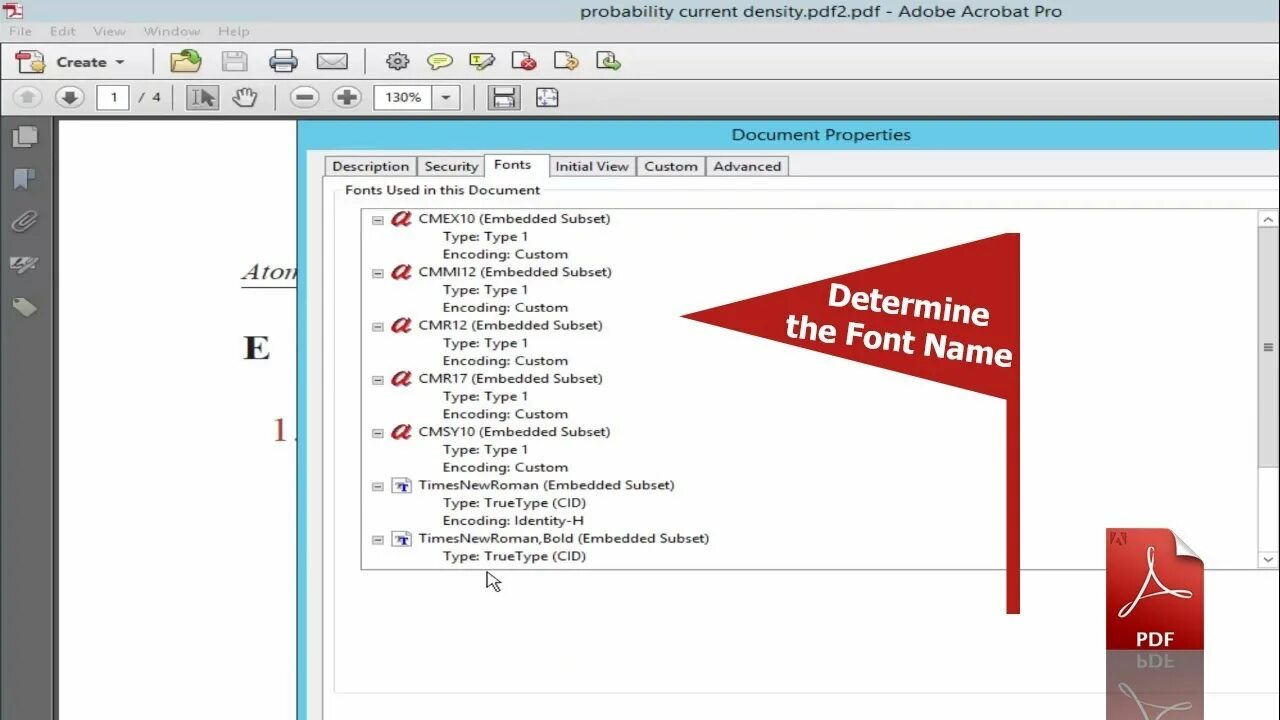Choose the Select text cursor tool
1280x720 pixels.
pos(203,97)
